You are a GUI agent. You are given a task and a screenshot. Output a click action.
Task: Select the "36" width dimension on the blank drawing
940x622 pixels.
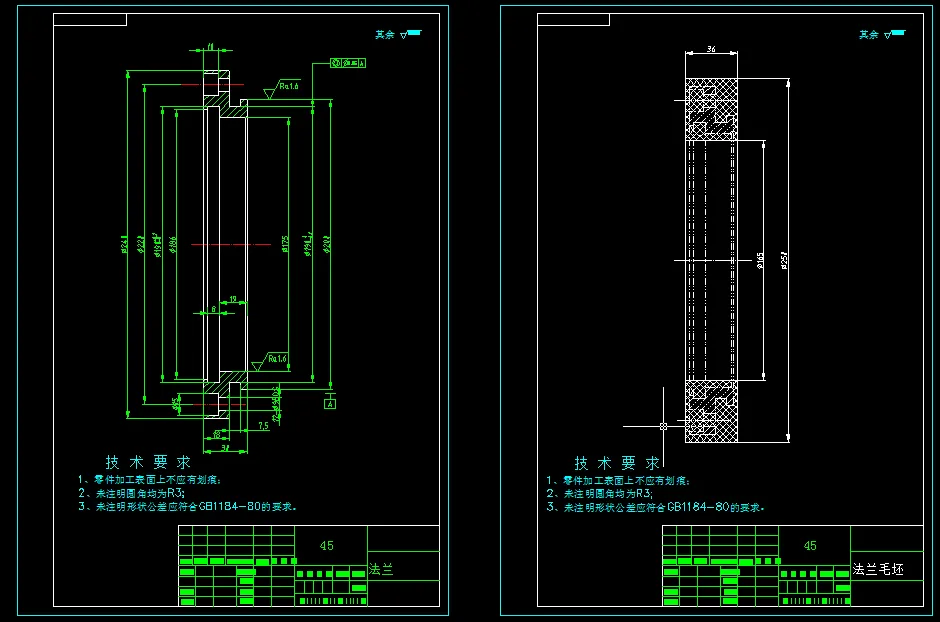(711, 49)
